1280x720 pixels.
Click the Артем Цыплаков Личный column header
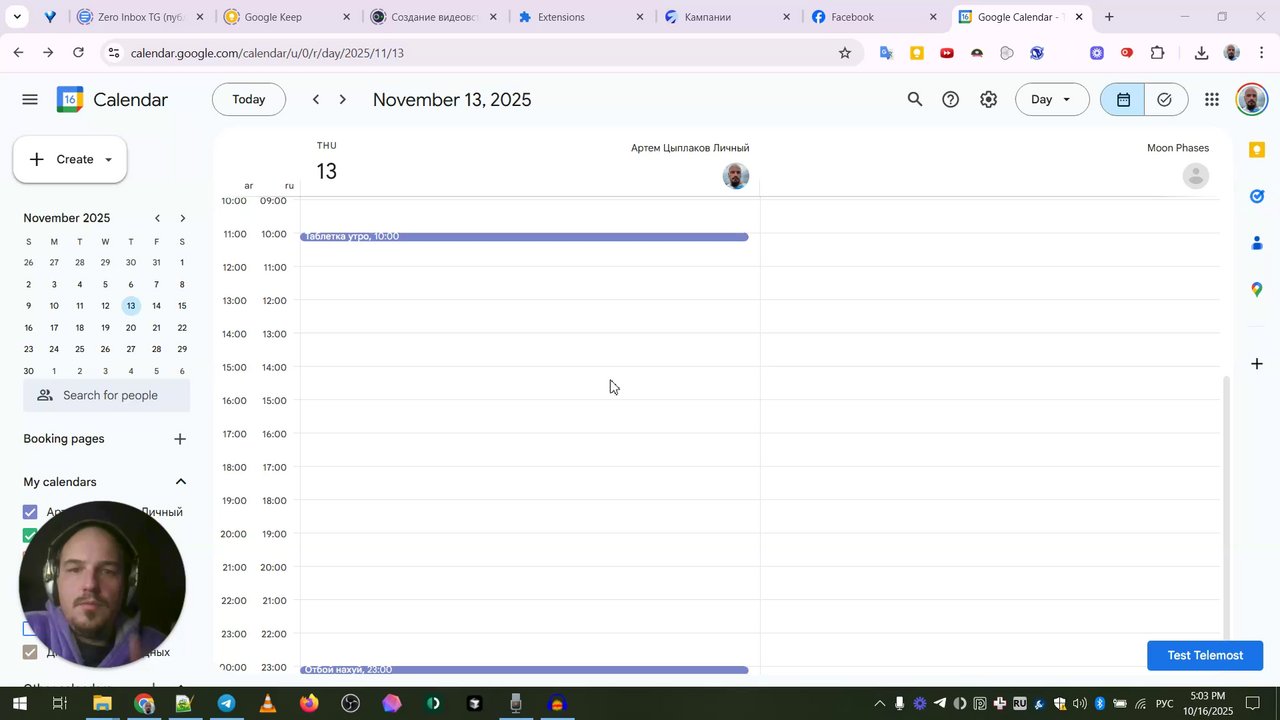pyautogui.click(x=690, y=148)
